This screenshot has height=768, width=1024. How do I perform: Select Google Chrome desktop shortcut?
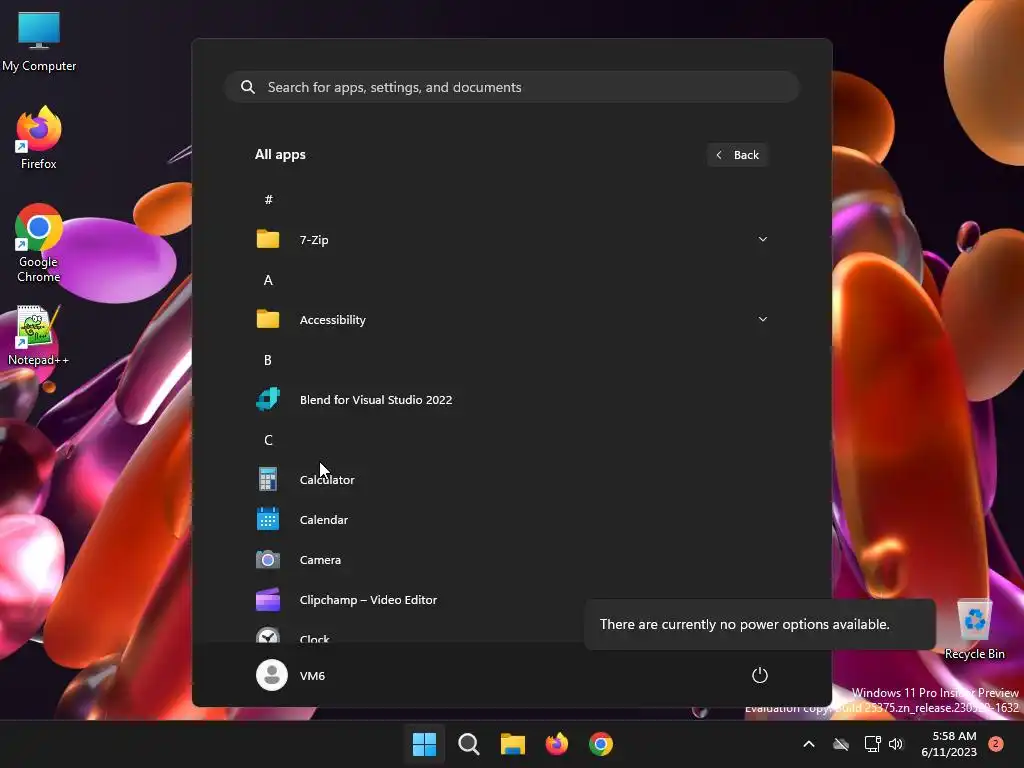click(39, 243)
